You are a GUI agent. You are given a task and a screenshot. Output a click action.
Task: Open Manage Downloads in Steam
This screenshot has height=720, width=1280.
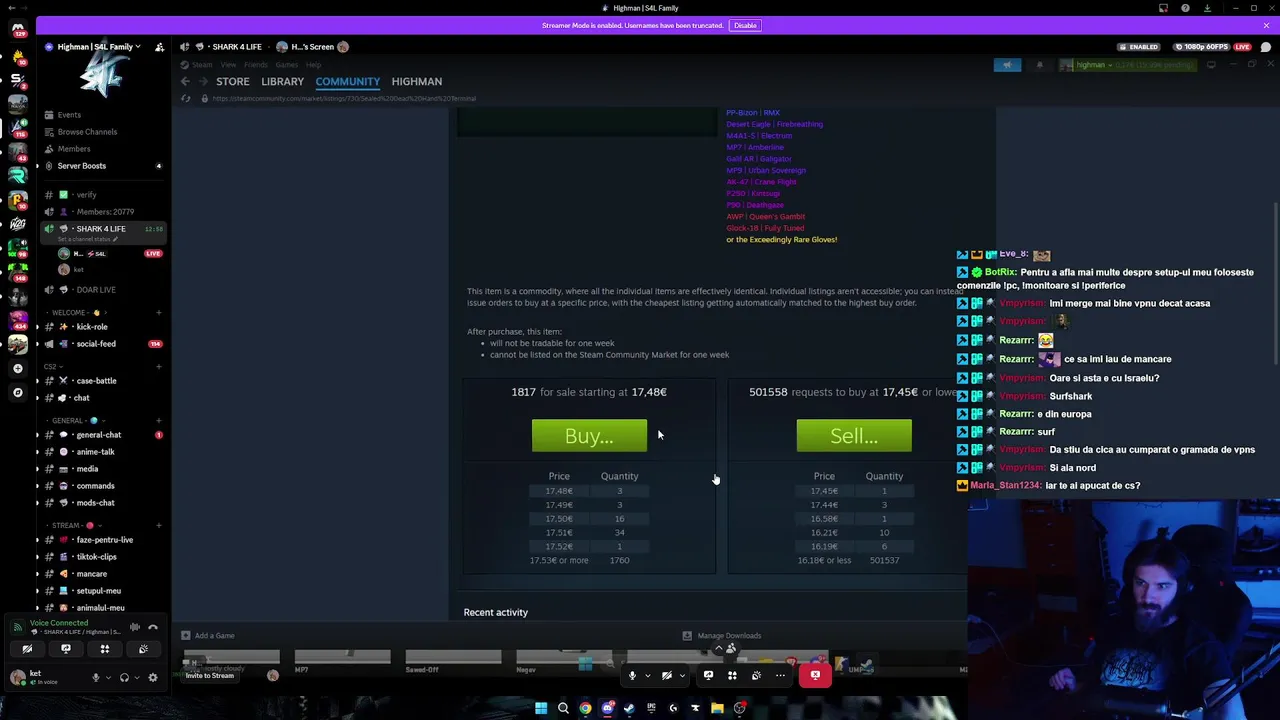click(722, 635)
